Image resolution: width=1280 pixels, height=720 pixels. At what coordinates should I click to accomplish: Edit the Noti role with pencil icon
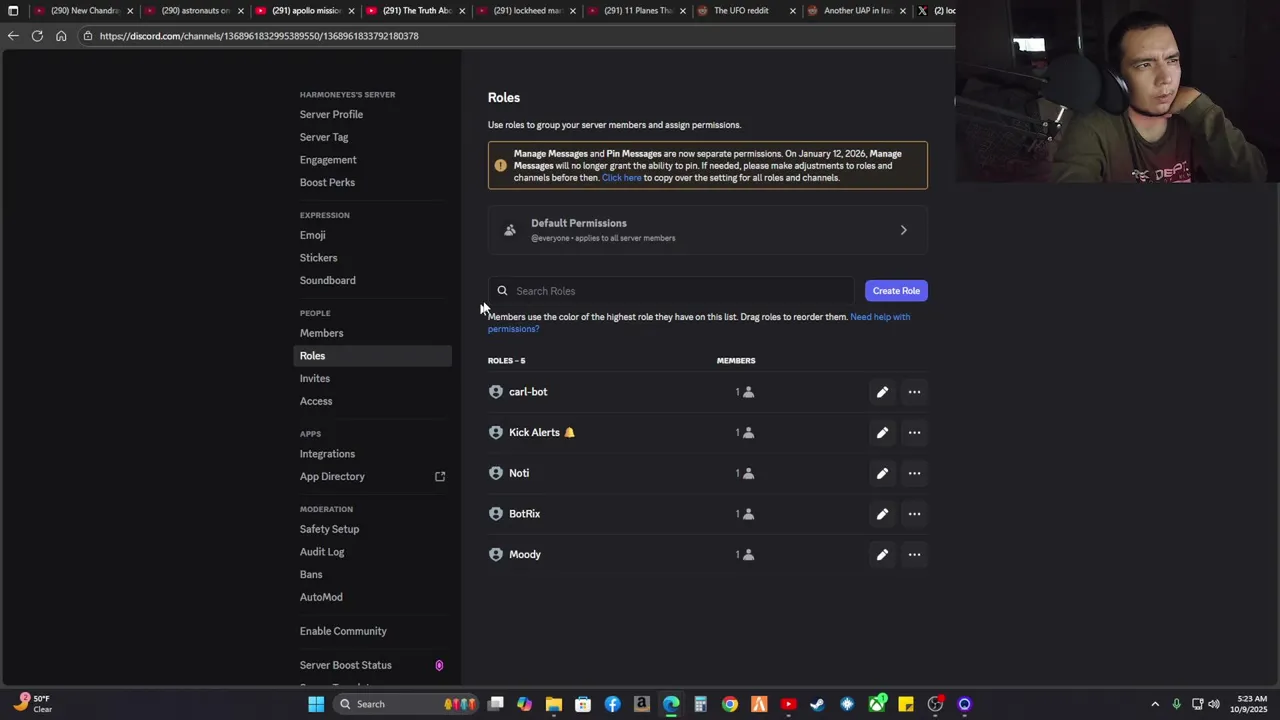pyautogui.click(x=882, y=473)
